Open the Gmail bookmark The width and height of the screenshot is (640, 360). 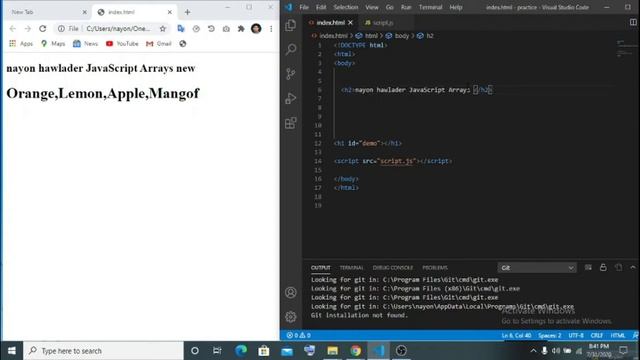(x=159, y=44)
